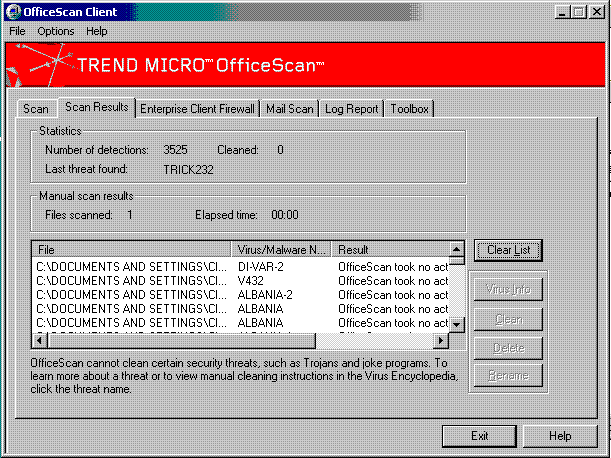This screenshot has width=611, height=458.
Task: Click the Clean button
Action: (509, 319)
